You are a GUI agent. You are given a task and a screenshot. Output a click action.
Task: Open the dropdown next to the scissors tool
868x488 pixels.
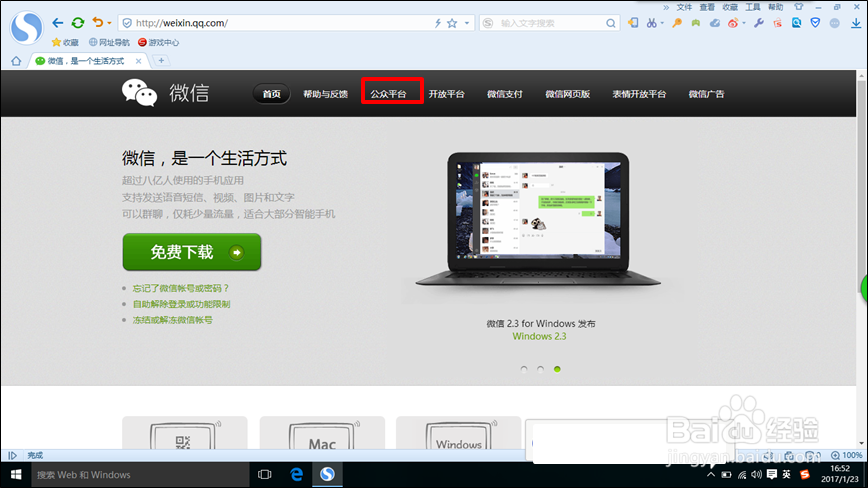[662, 23]
